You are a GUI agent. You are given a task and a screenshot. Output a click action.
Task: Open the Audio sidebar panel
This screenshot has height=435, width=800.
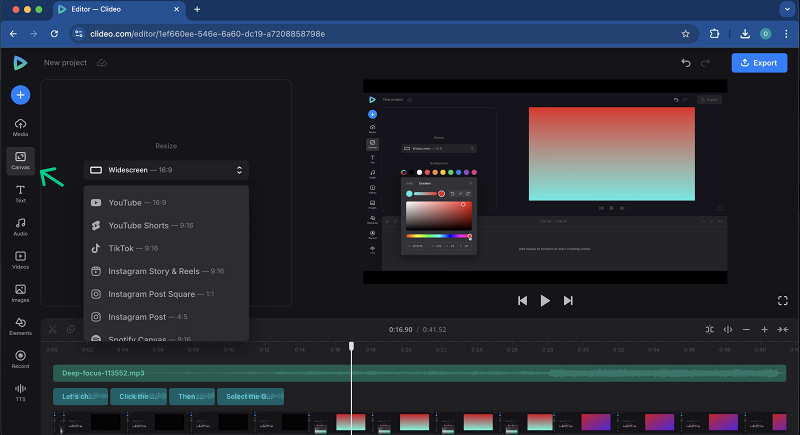pyautogui.click(x=20, y=227)
